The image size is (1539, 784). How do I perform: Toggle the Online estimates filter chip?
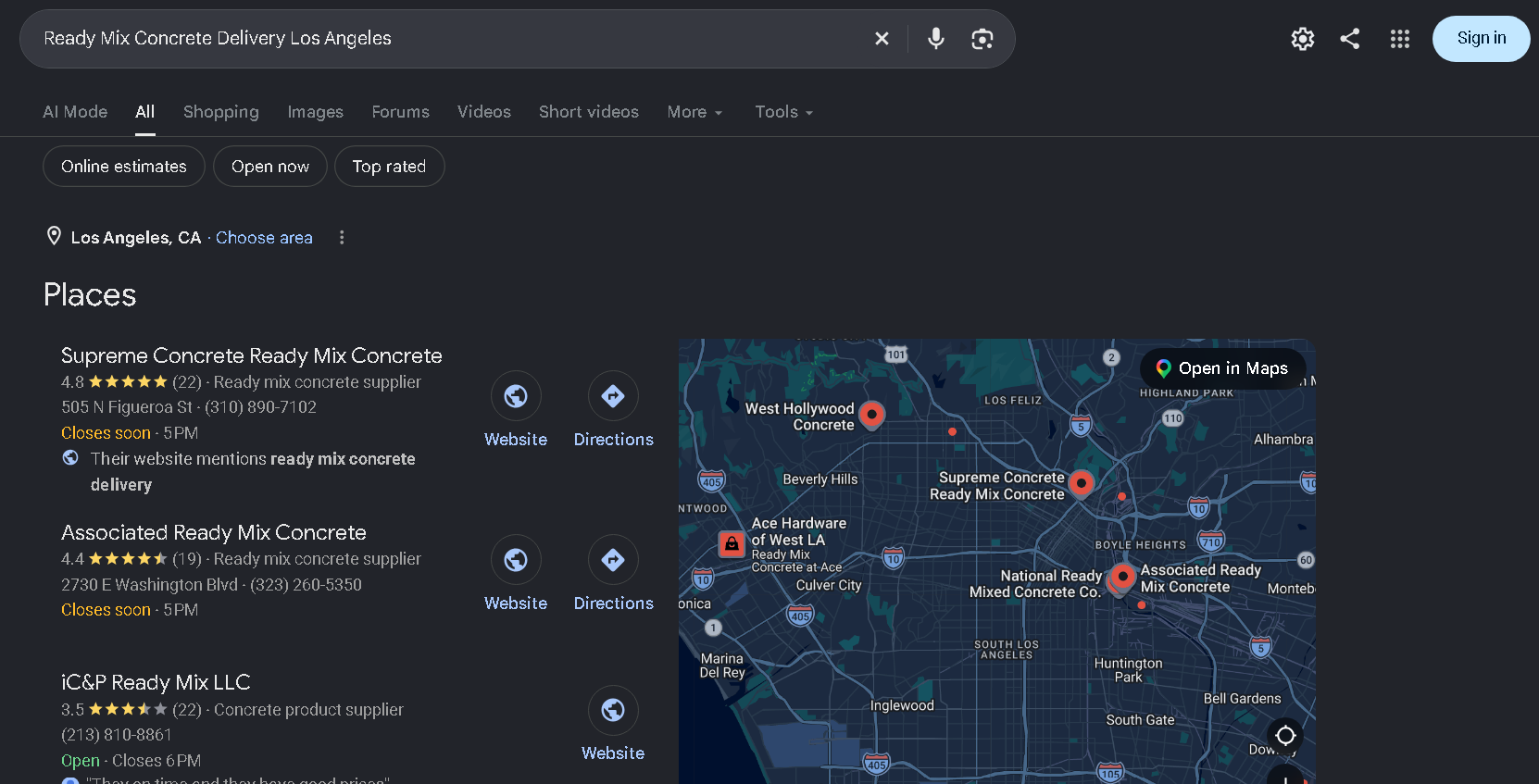pyautogui.click(x=124, y=167)
